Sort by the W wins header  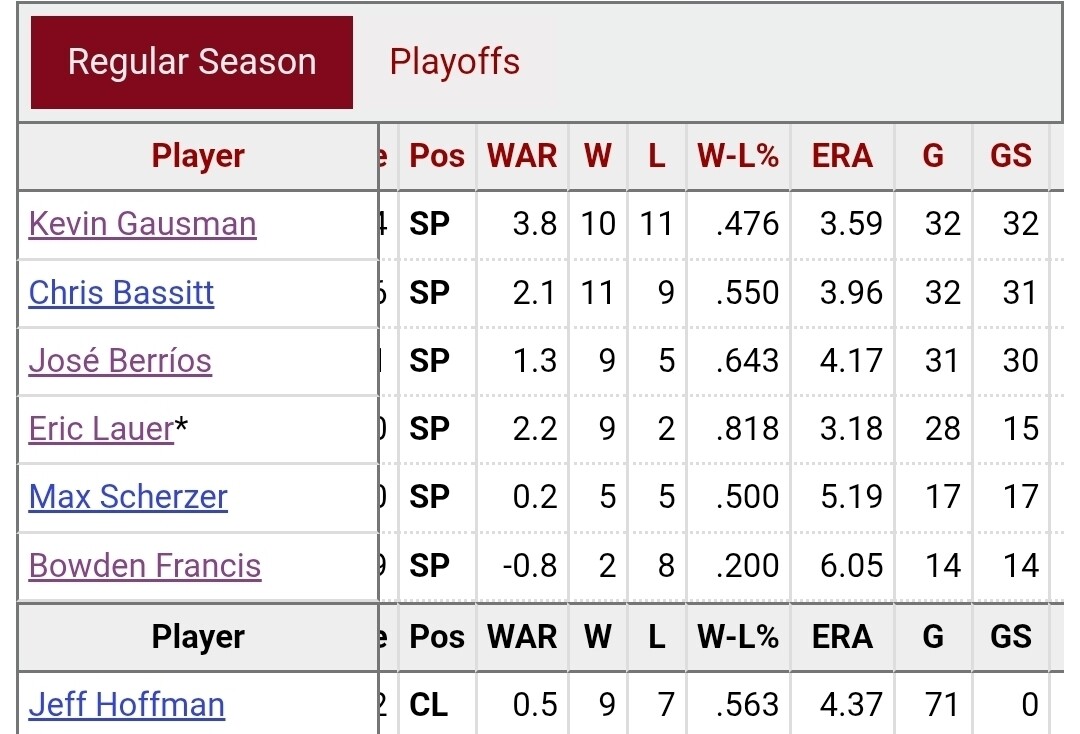point(598,156)
